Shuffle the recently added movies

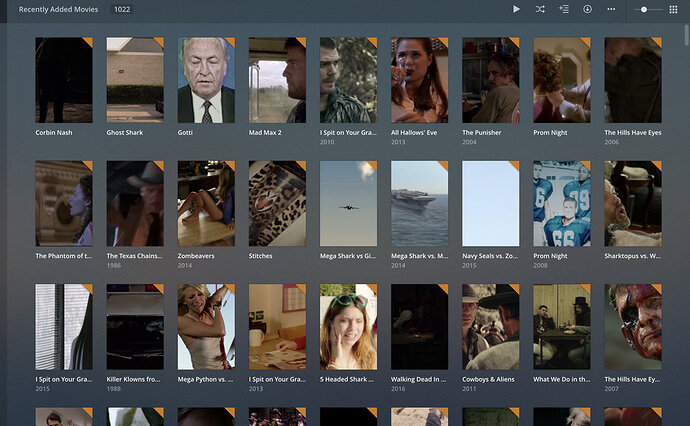point(540,9)
